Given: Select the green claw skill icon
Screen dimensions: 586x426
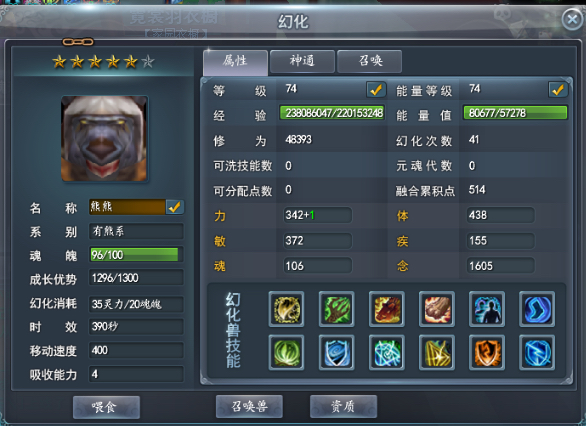Looking at the screenshot, I should click(x=336, y=309).
